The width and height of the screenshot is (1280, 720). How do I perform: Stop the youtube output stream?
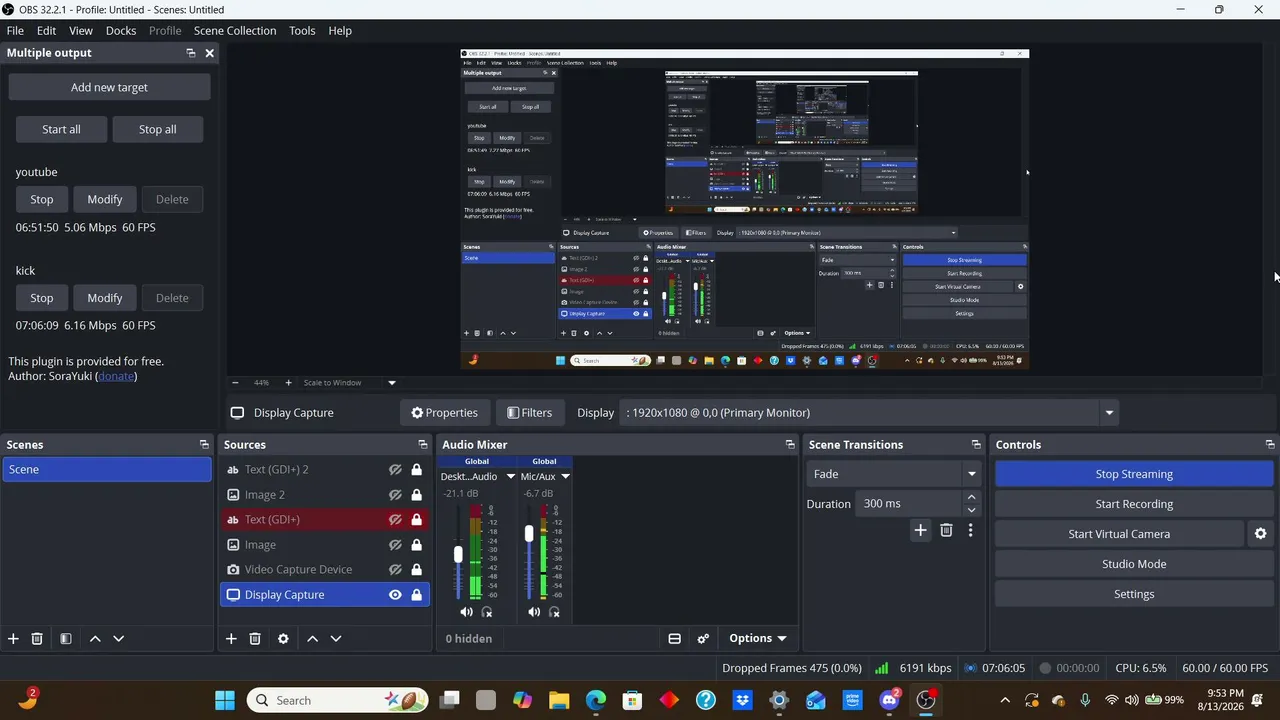(42, 199)
